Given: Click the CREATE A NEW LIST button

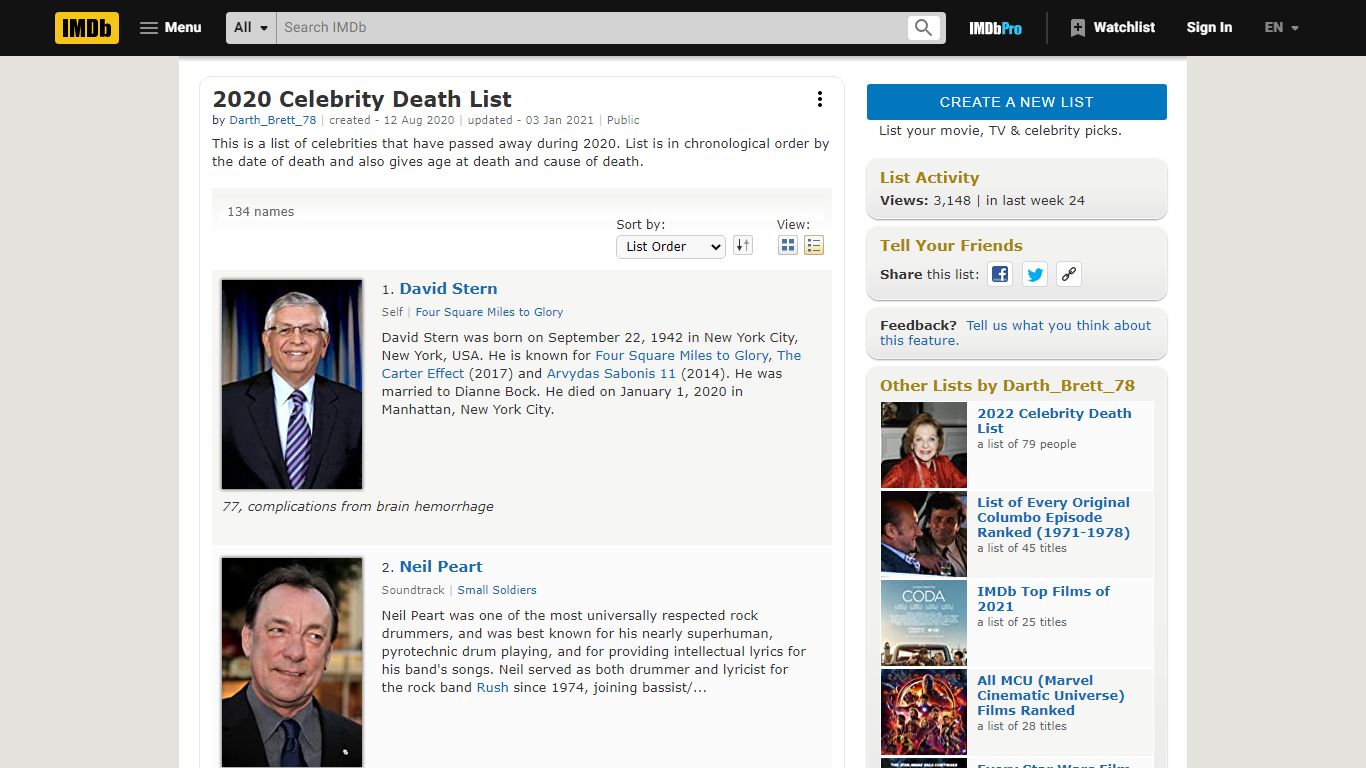Looking at the screenshot, I should (1017, 102).
